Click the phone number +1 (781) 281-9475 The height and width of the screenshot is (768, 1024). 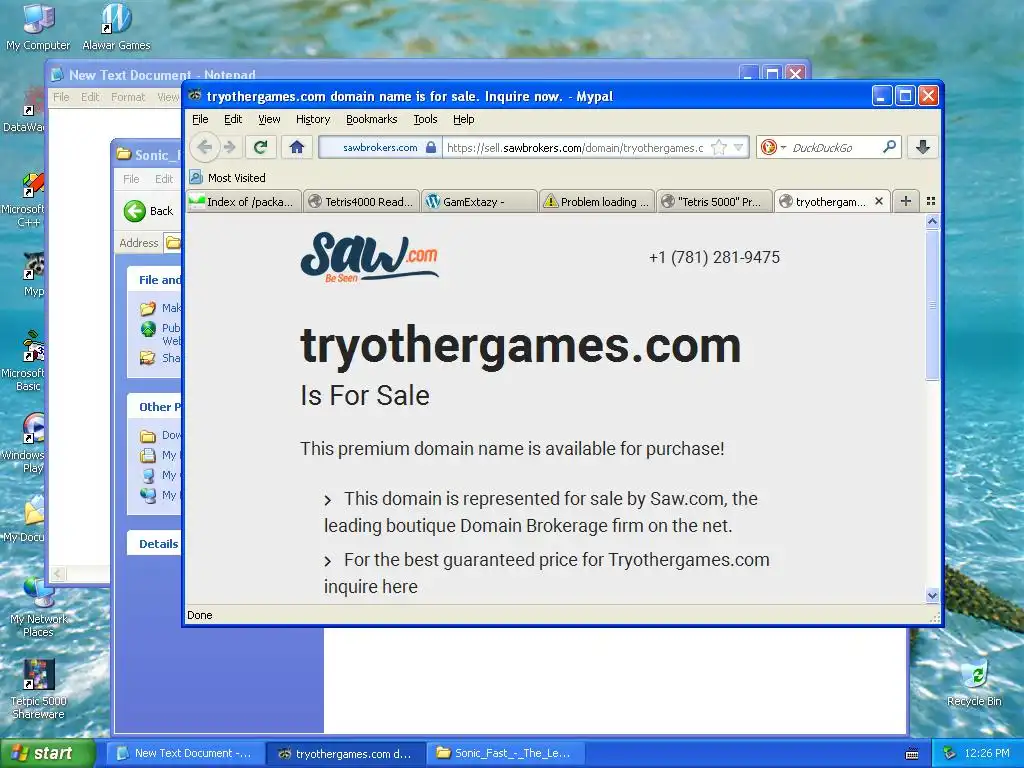(714, 257)
